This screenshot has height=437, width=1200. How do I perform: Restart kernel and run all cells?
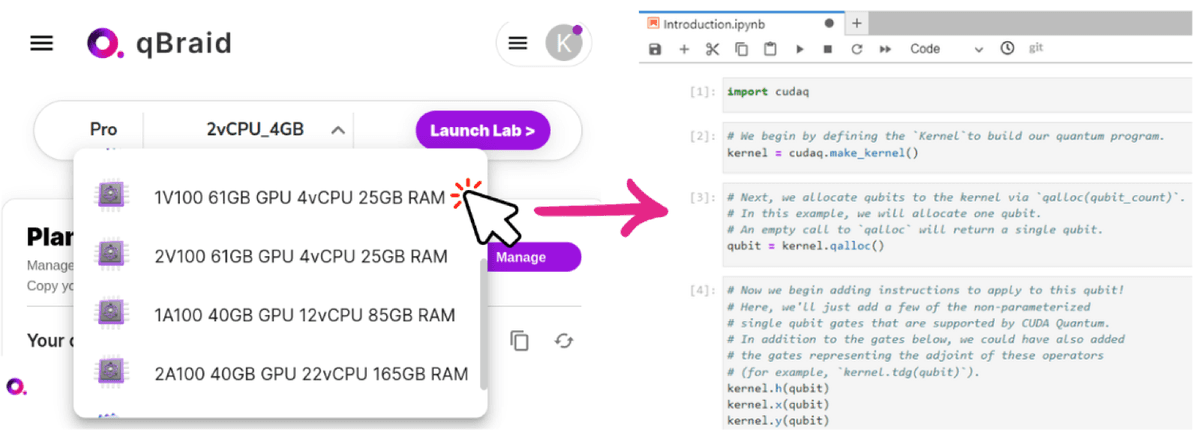[886, 48]
